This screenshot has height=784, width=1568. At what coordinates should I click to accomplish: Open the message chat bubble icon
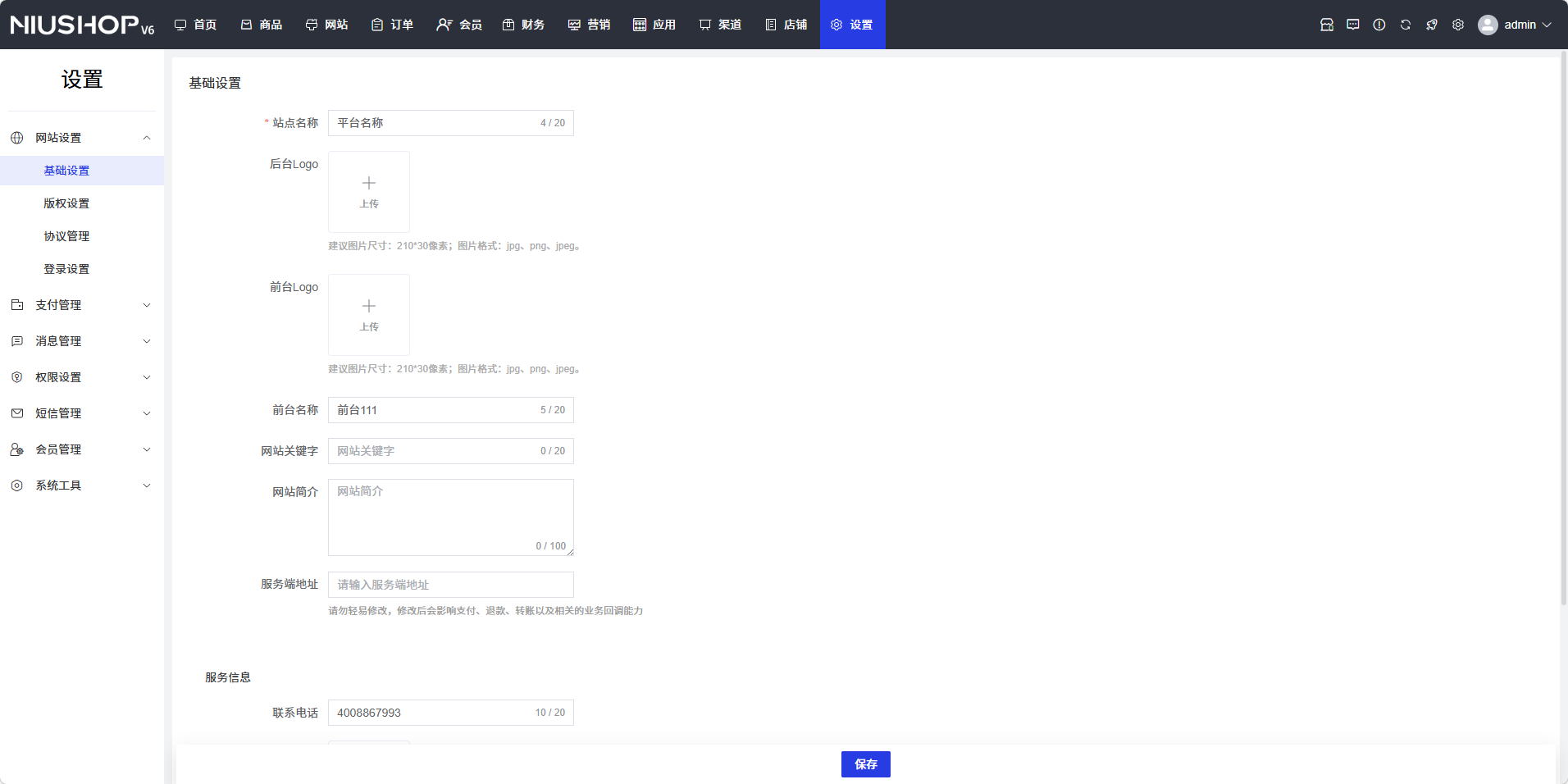click(x=1353, y=25)
